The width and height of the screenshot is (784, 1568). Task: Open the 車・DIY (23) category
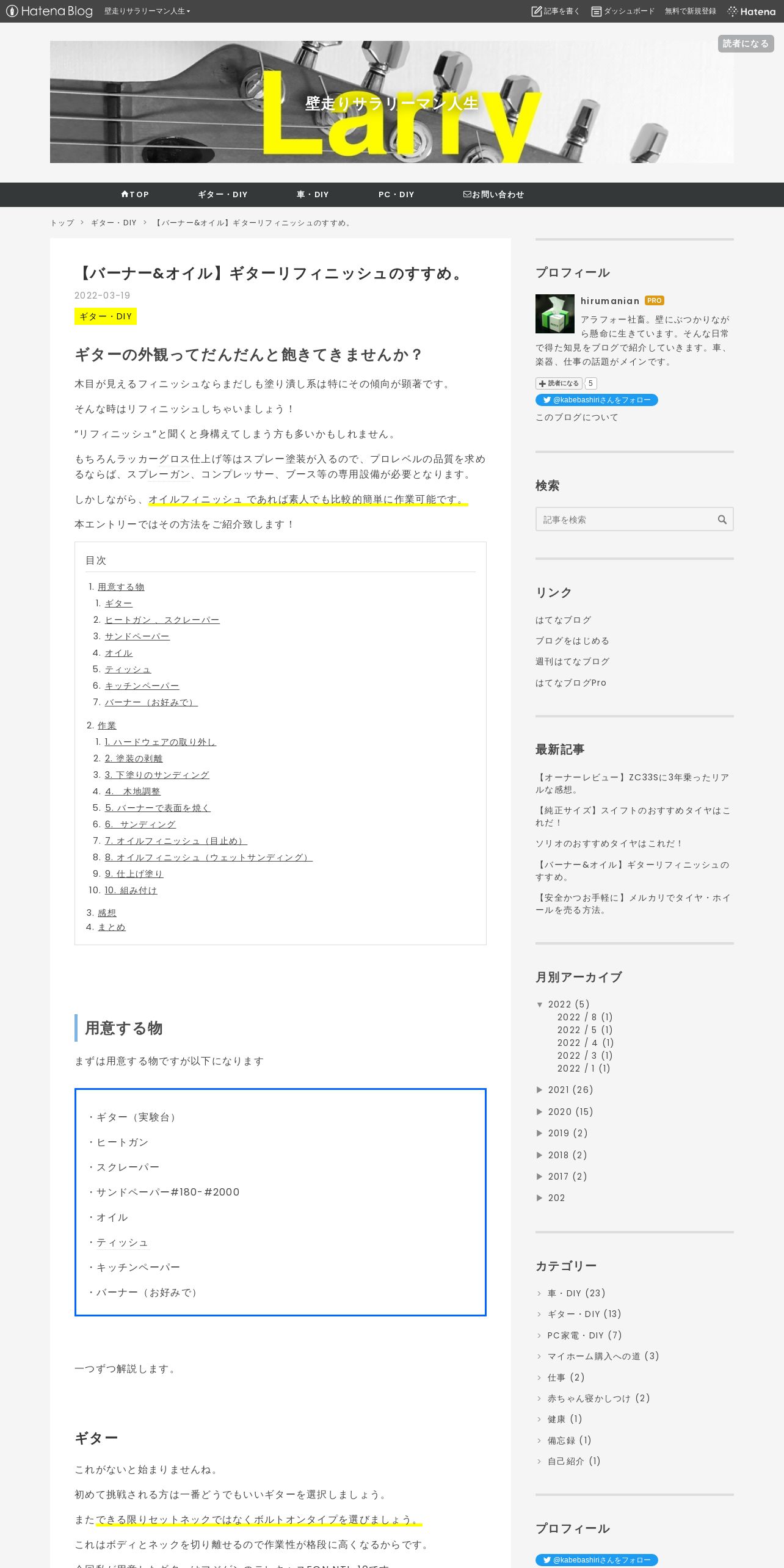click(x=576, y=1293)
